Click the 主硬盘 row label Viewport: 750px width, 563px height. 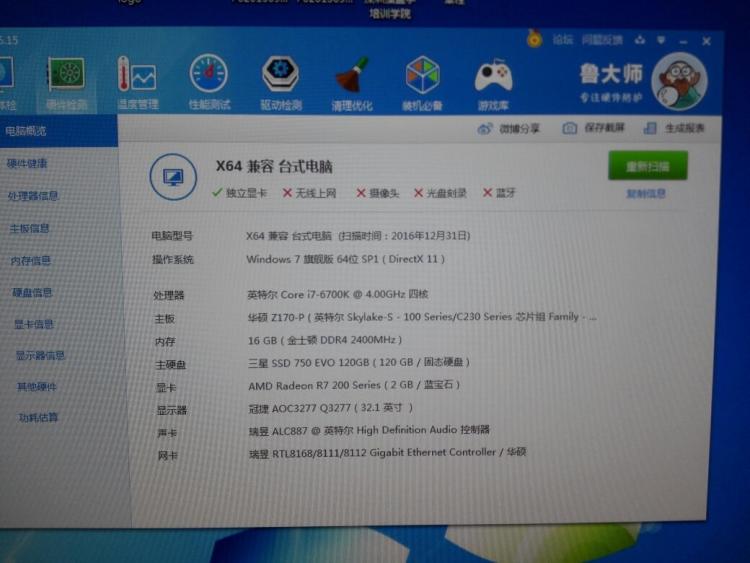pyautogui.click(x=170, y=365)
